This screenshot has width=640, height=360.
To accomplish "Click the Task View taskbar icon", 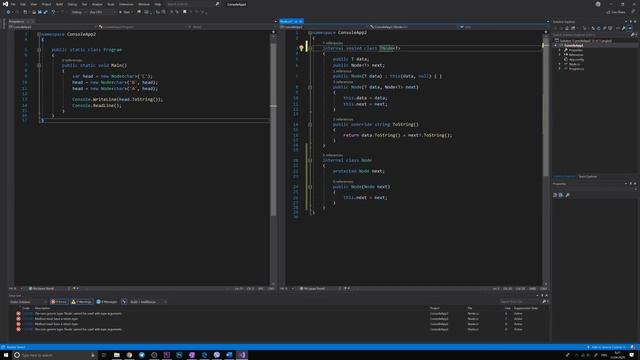I will 104,355.
